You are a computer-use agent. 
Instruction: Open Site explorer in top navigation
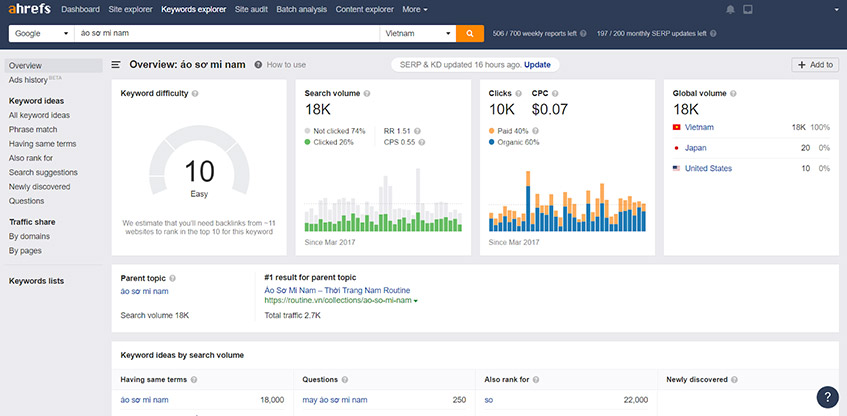[130, 9]
